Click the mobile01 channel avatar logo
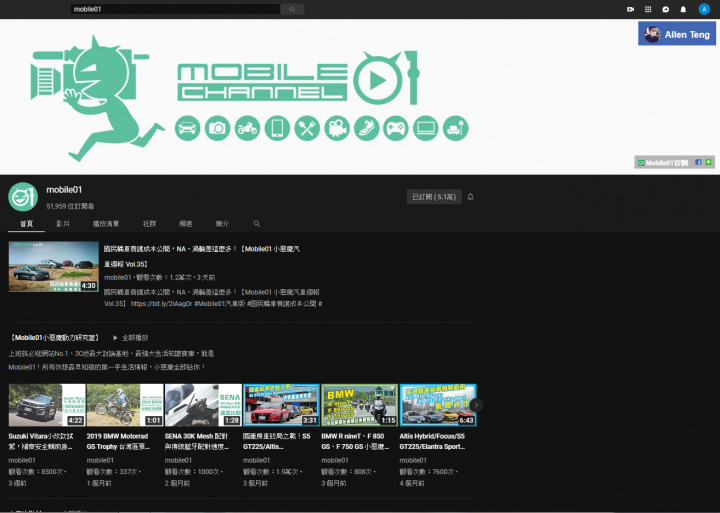The height and width of the screenshot is (513, 720). click(x=23, y=197)
